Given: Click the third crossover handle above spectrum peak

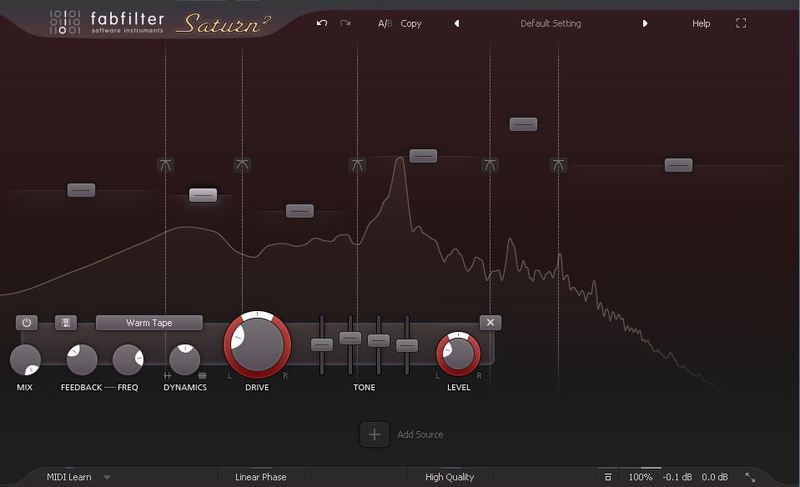Looking at the screenshot, I should point(357,165).
